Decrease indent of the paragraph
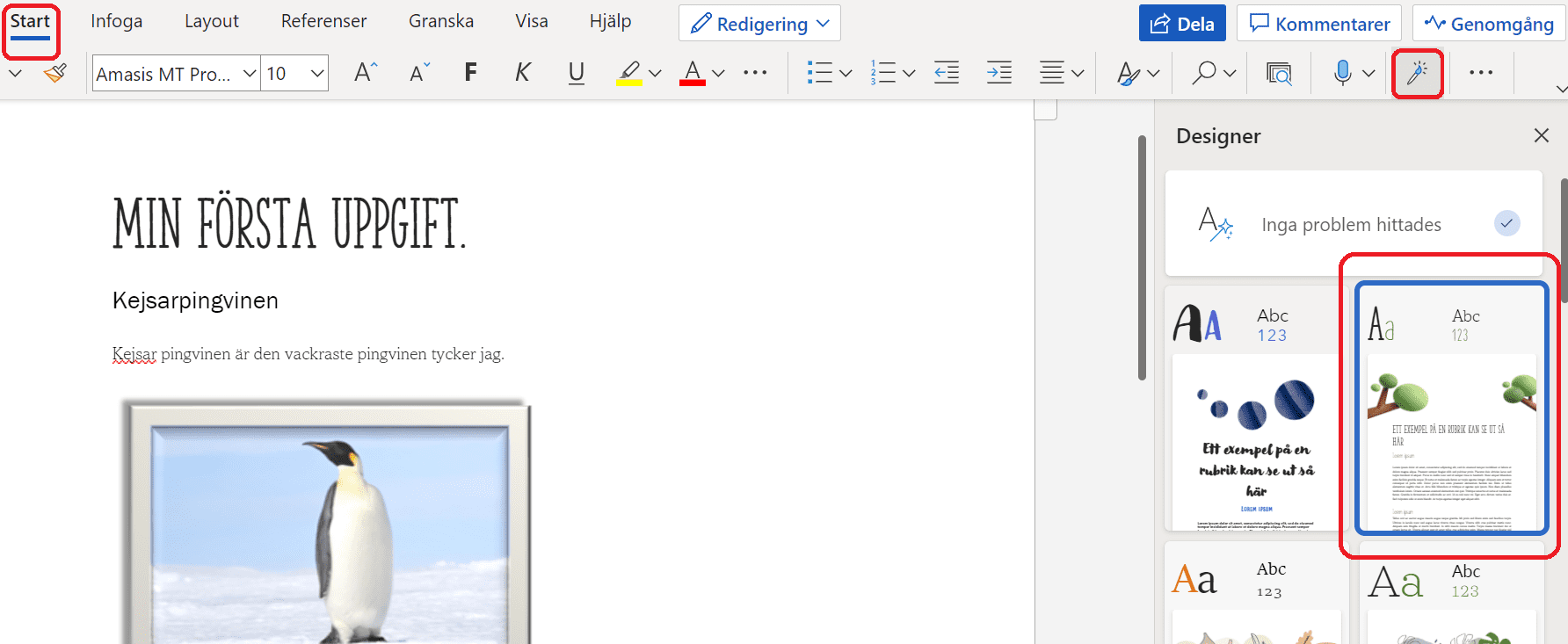The image size is (1568, 644). click(947, 73)
